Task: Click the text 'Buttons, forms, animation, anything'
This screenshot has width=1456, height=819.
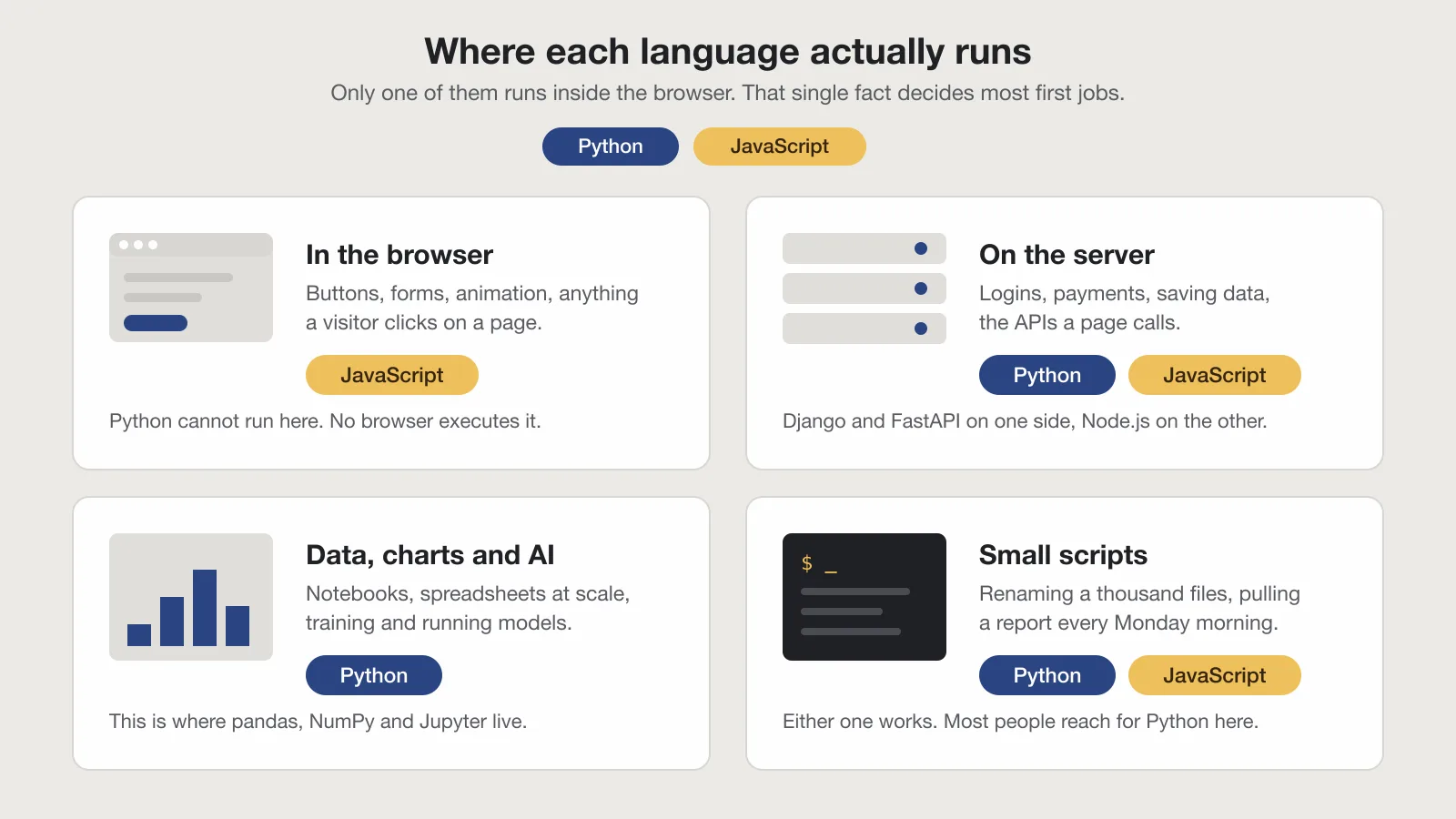Action: (472, 294)
